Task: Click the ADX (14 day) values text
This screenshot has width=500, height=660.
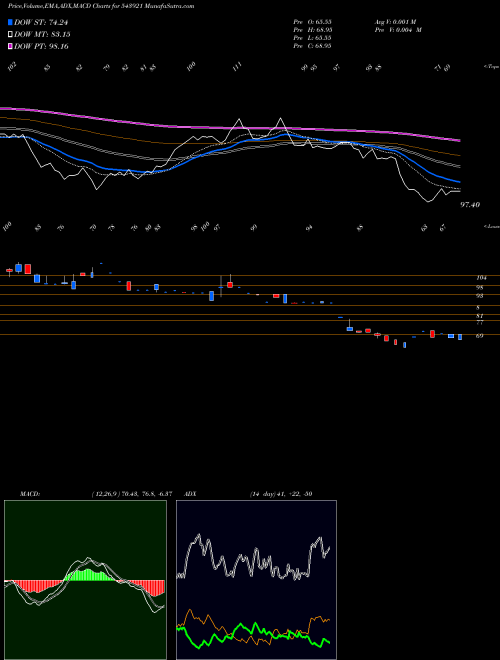Action: (x=280, y=494)
